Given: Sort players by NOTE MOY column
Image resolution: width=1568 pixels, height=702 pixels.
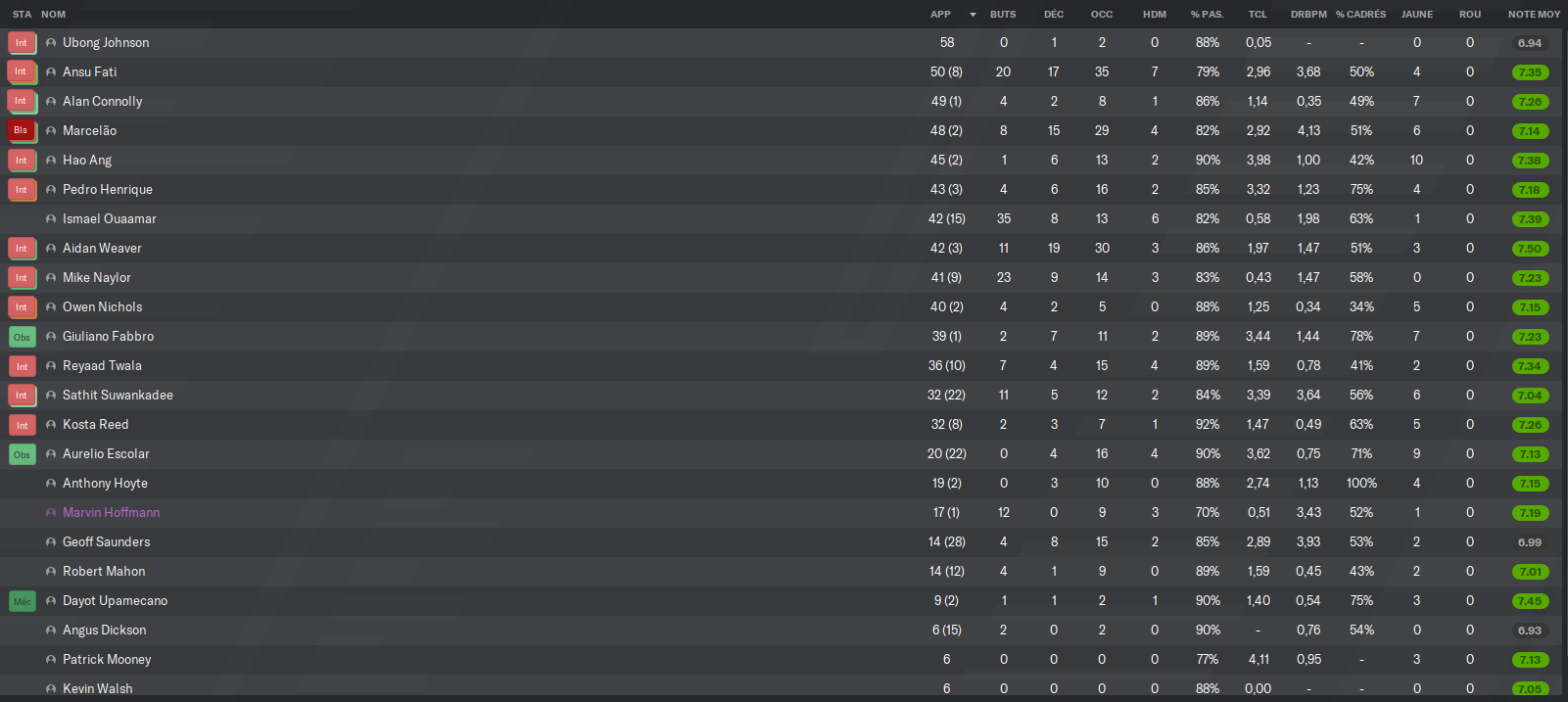Looking at the screenshot, I should pyautogui.click(x=1534, y=15).
